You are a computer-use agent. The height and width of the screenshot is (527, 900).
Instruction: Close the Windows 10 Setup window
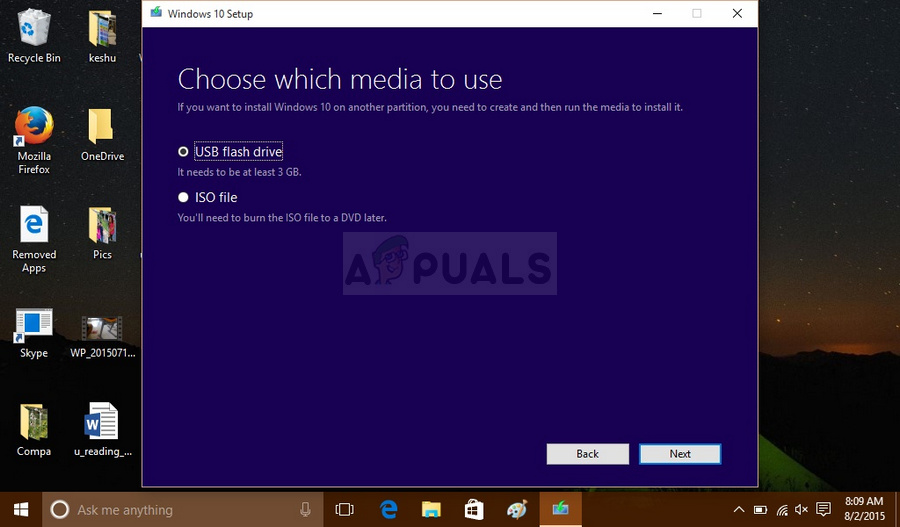pyautogui.click(x=737, y=13)
